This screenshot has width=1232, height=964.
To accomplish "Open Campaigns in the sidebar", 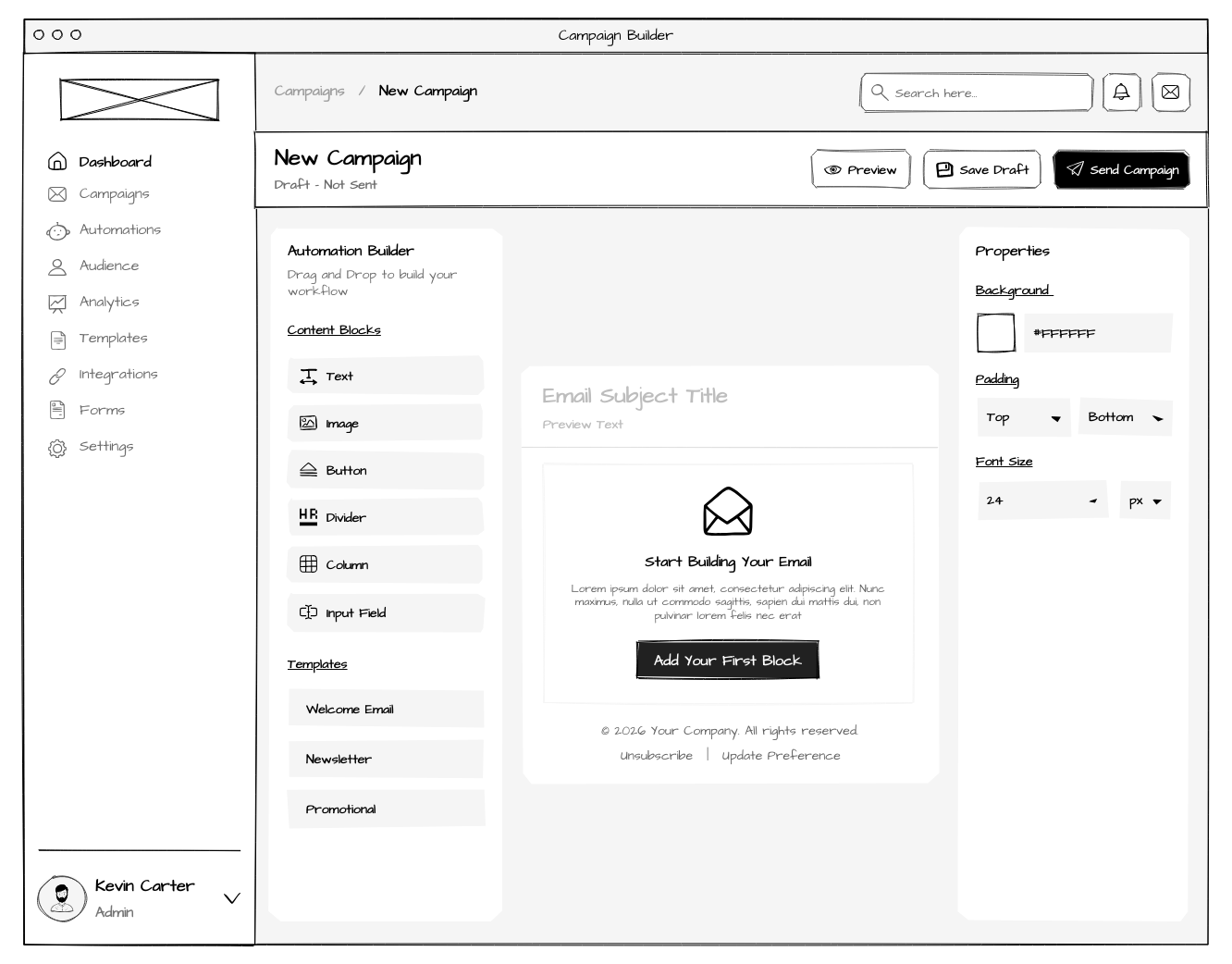I will point(114,194).
